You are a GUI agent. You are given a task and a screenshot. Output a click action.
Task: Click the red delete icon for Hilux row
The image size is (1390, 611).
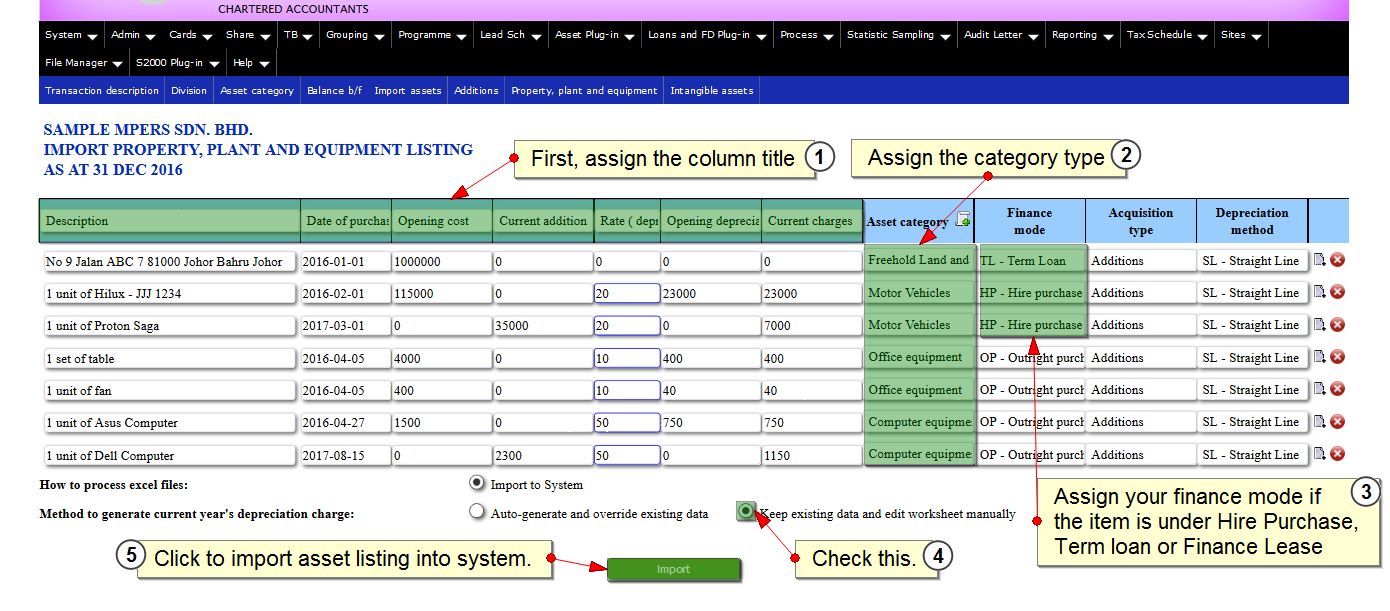pyautogui.click(x=1337, y=292)
